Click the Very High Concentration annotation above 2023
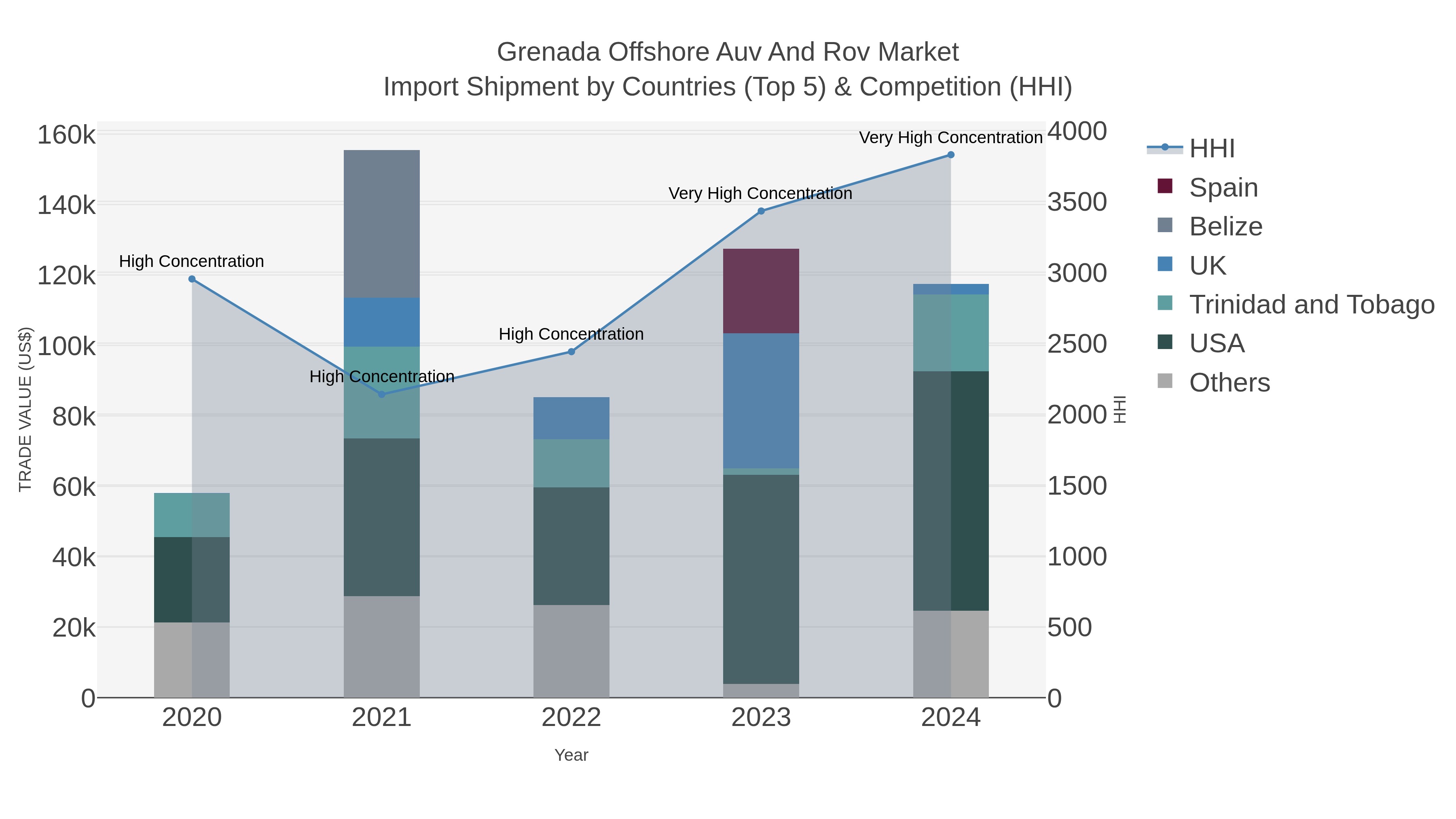Image resolution: width=1456 pixels, height=819 pixels. [760, 194]
